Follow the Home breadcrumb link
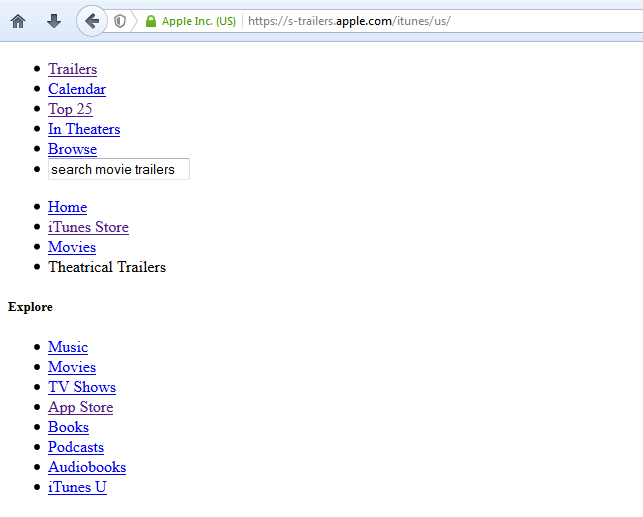Screen dimensions: 643x517 click(67, 207)
